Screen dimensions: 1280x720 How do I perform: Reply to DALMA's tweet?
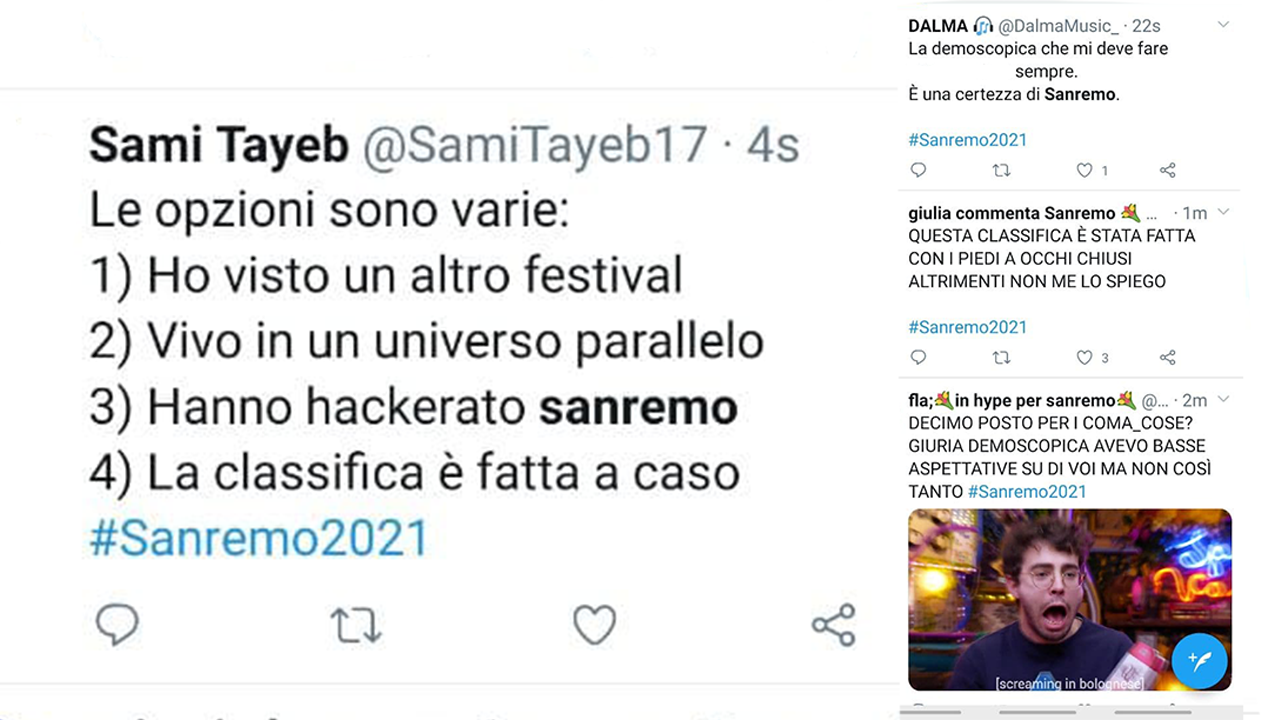[x=919, y=170]
